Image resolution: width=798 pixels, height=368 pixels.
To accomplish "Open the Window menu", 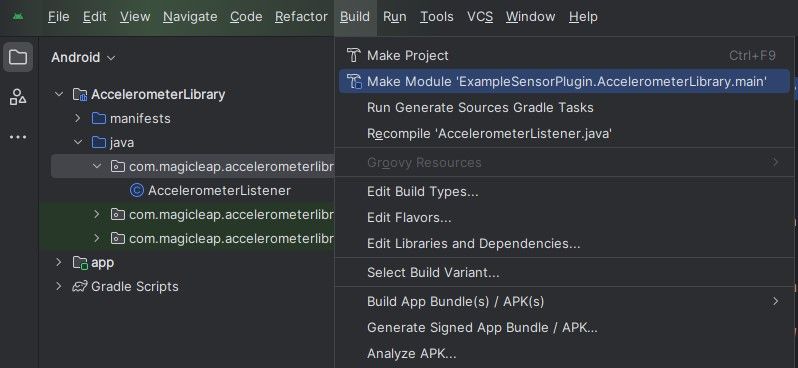I will coord(530,17).
